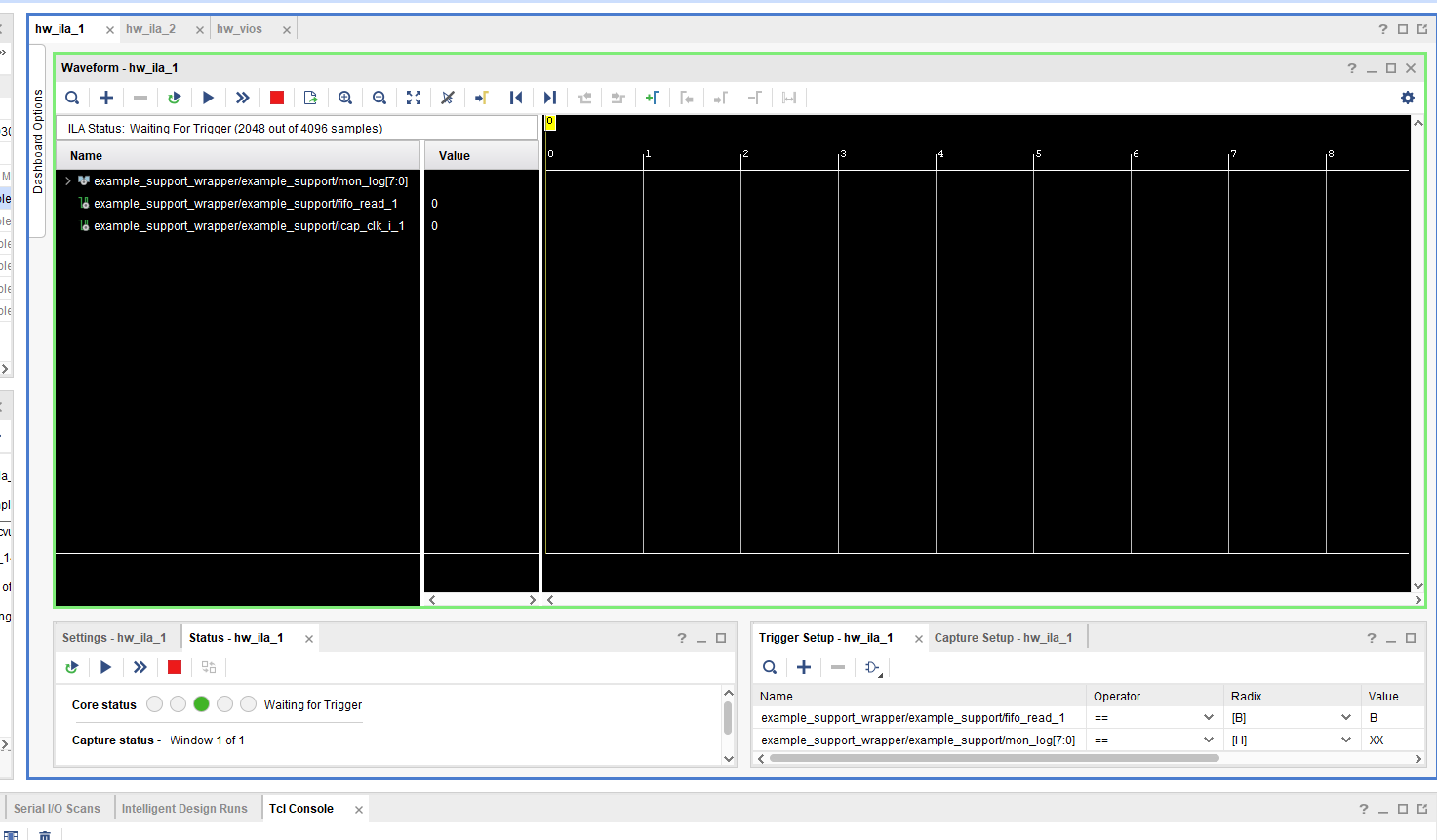Expand the mon_log[7:0] signal bus
Screen dimensions: 1437x840
point(68,181)
